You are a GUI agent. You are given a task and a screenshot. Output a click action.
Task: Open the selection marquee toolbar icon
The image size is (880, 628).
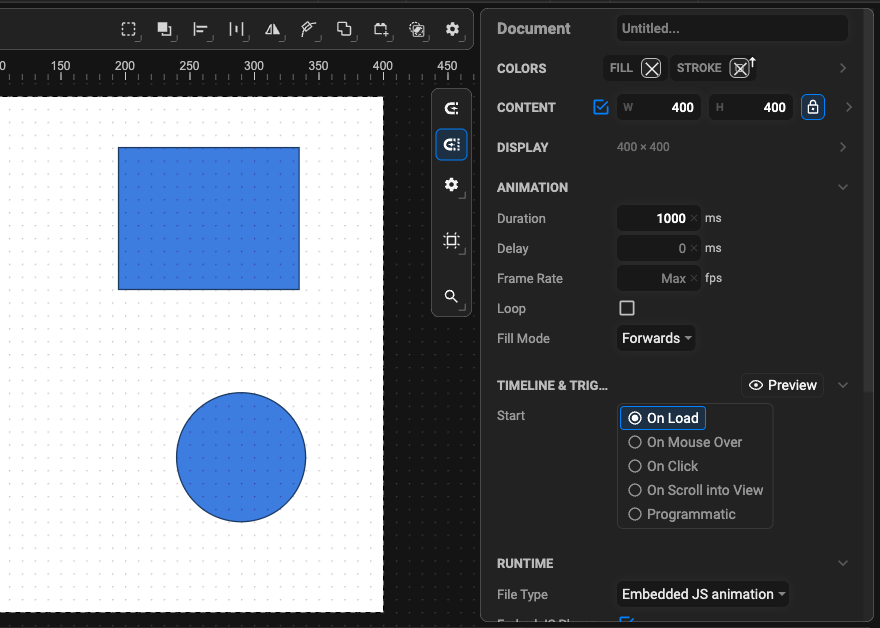(129, 29)
